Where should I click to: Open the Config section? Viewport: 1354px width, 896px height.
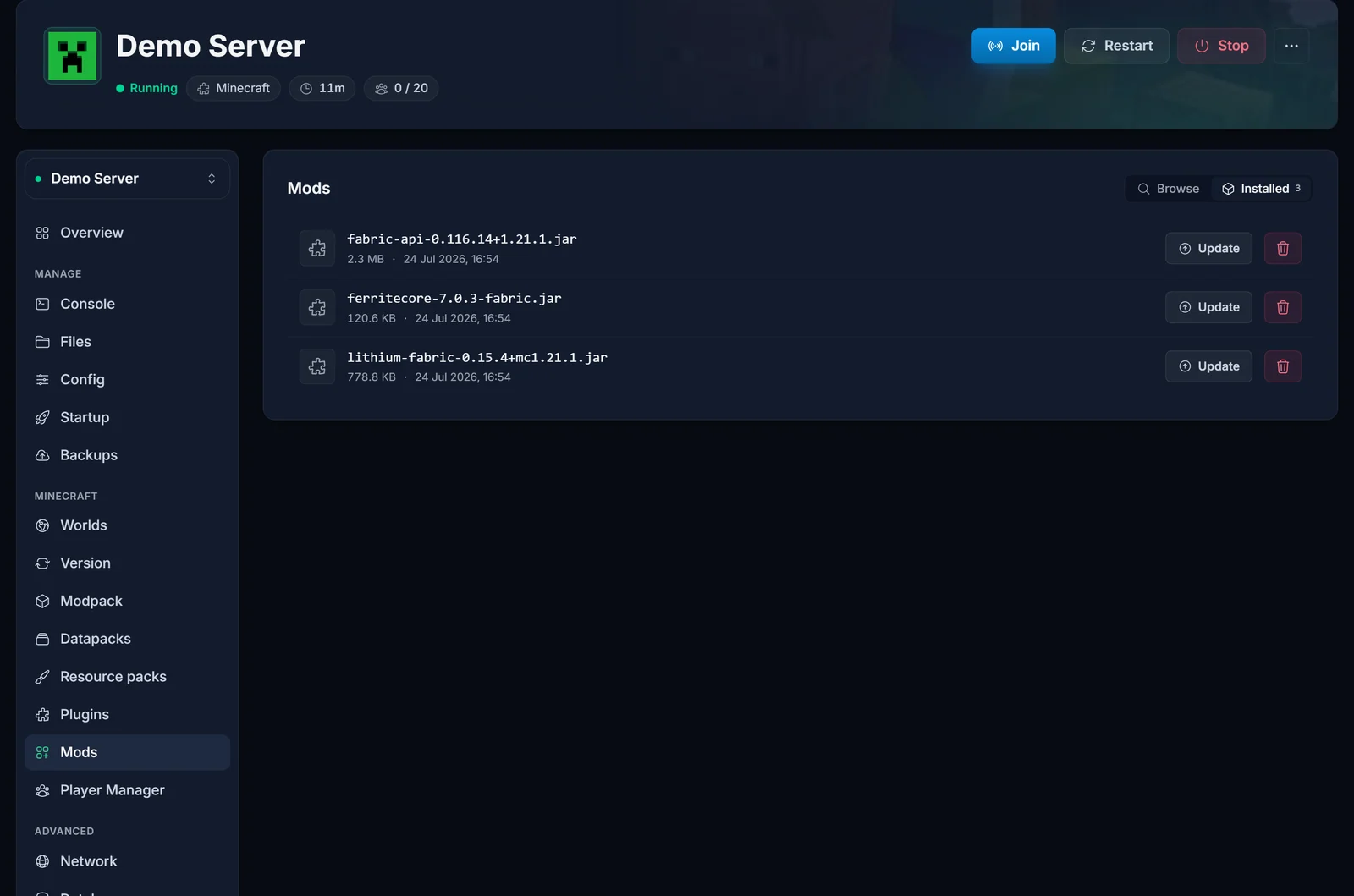pyautogui.click(x=127, y=380)
